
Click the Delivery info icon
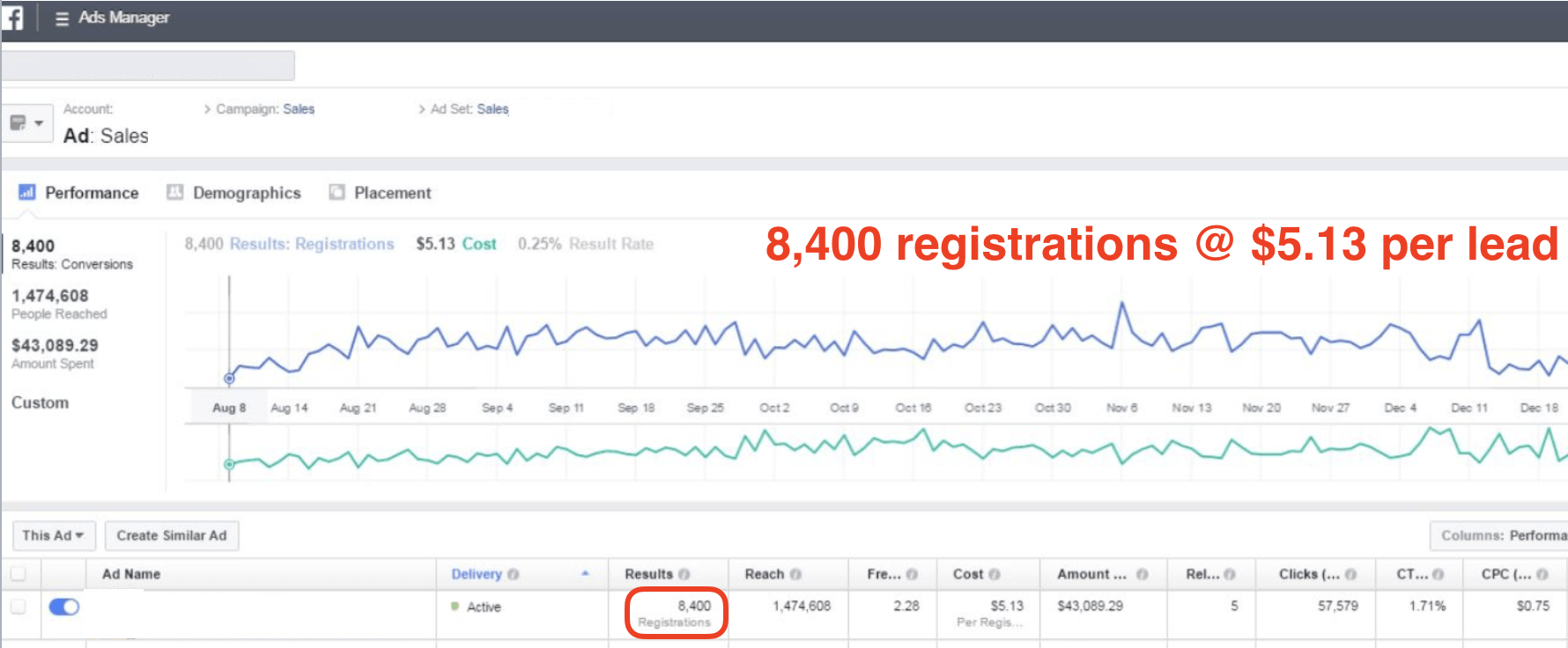514,574
